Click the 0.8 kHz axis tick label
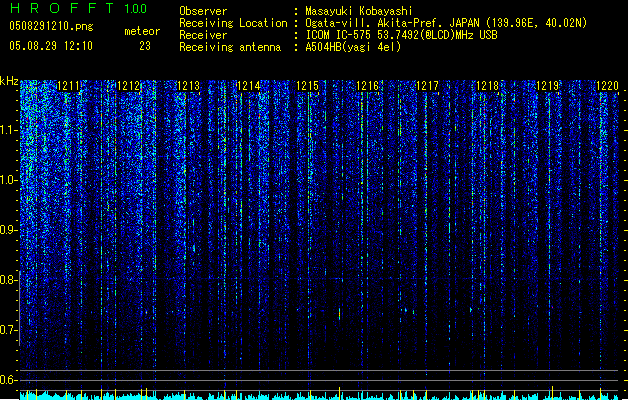This screenshot has width=629, height=400. [9, 280]
